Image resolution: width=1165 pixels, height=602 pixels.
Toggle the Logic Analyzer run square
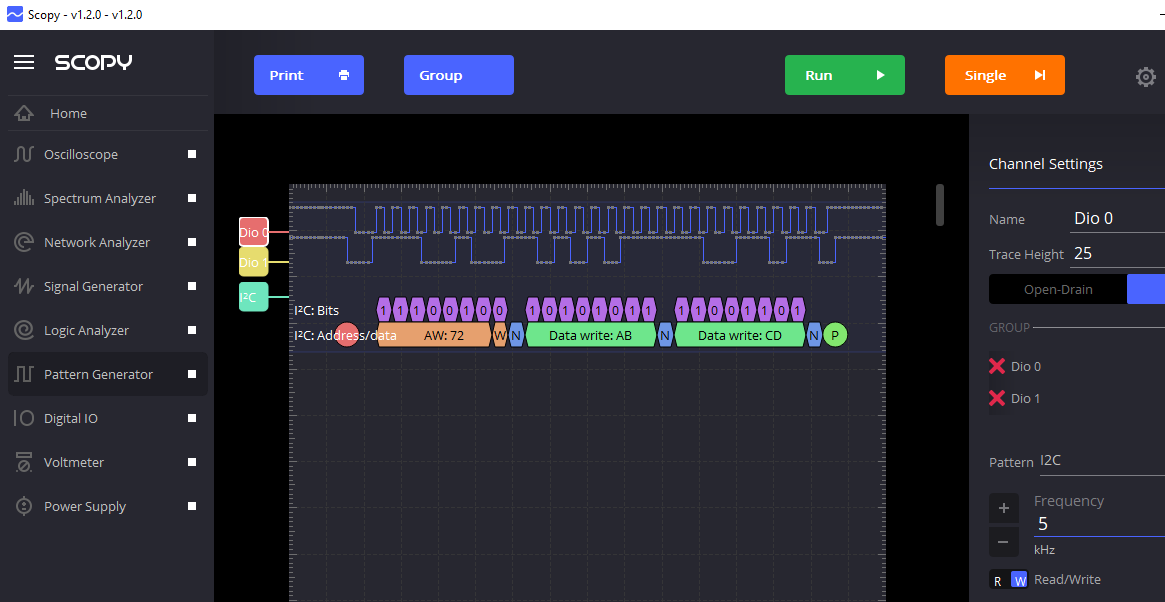(x=192, y=330)
